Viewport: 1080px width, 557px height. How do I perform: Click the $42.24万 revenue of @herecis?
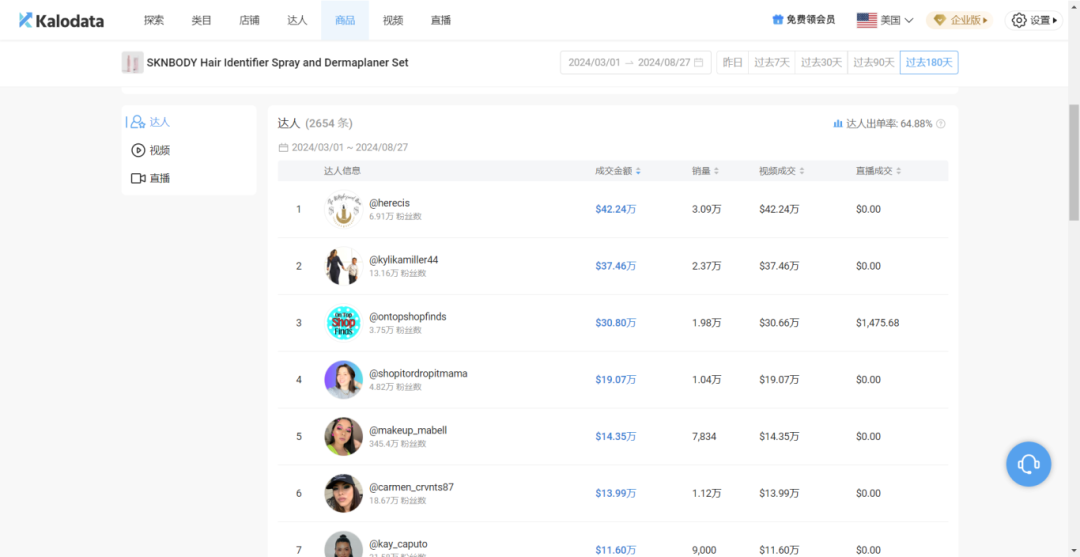point(616,209)
